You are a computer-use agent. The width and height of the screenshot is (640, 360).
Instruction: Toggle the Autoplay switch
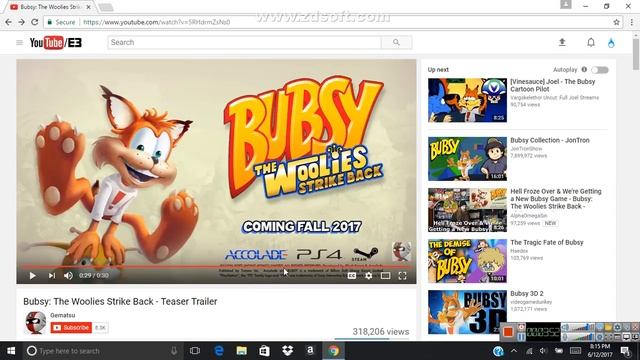600,70
